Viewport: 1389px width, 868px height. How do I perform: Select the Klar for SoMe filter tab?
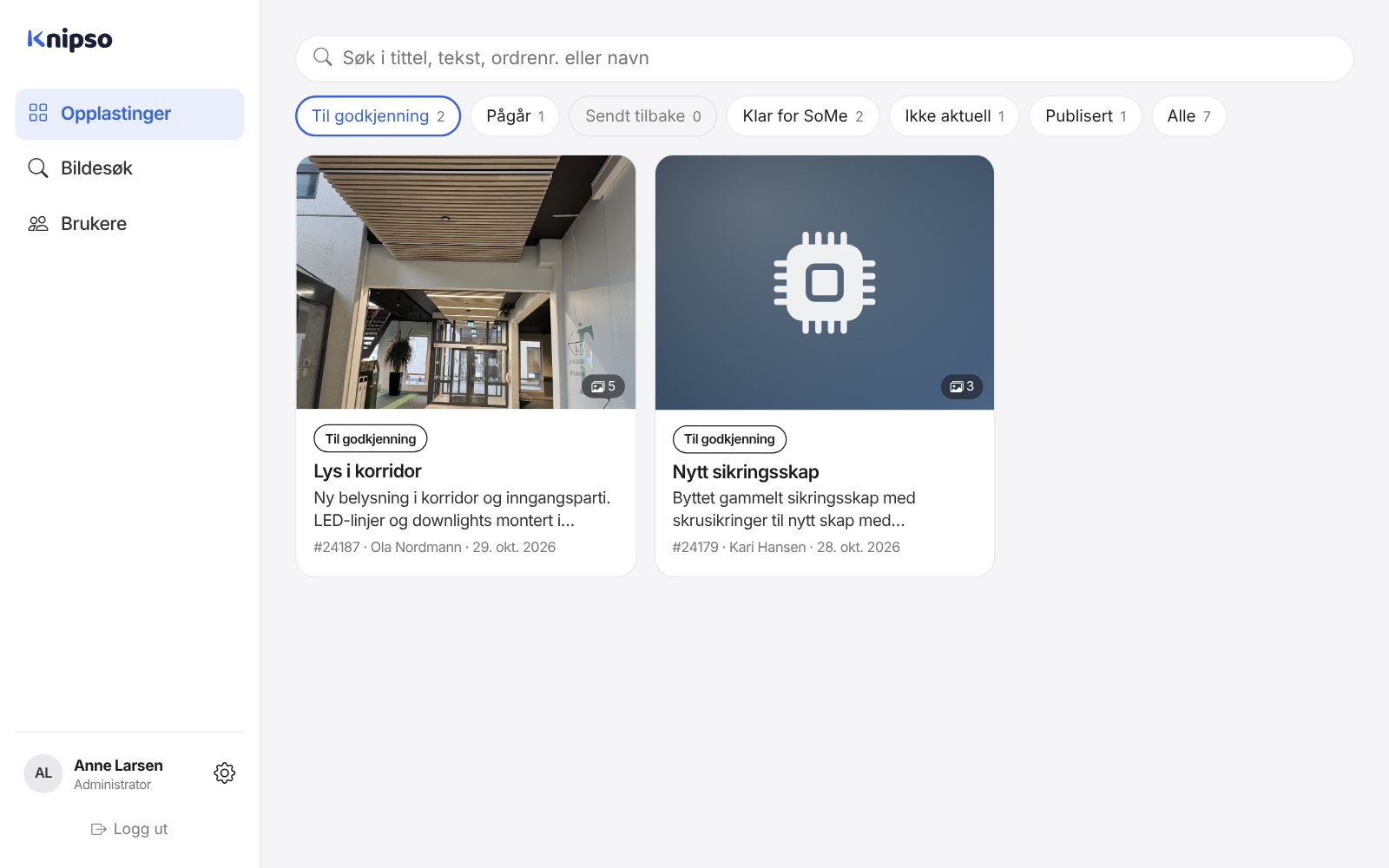pyautogui.click(x=802, y=116)
